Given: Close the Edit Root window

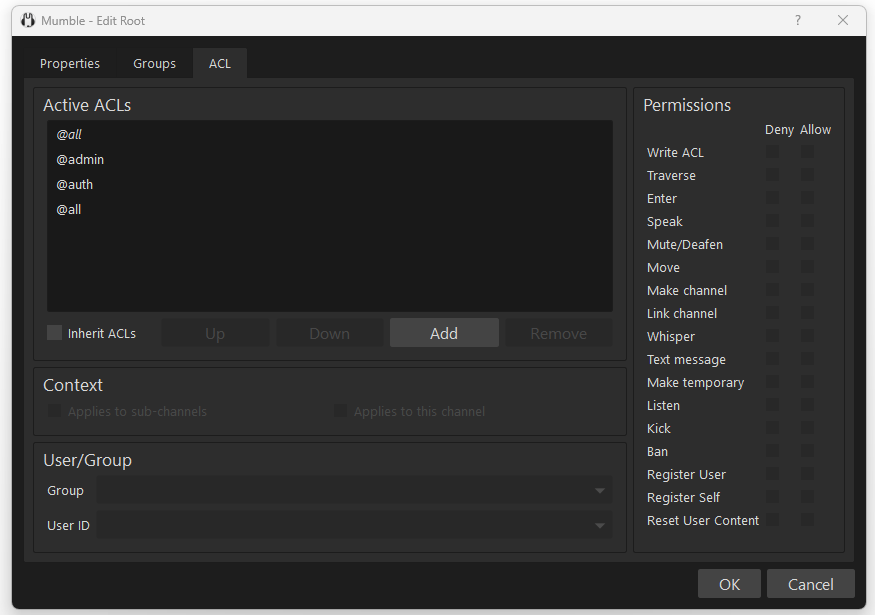Looking at the screenshot, I should point(842,20).
